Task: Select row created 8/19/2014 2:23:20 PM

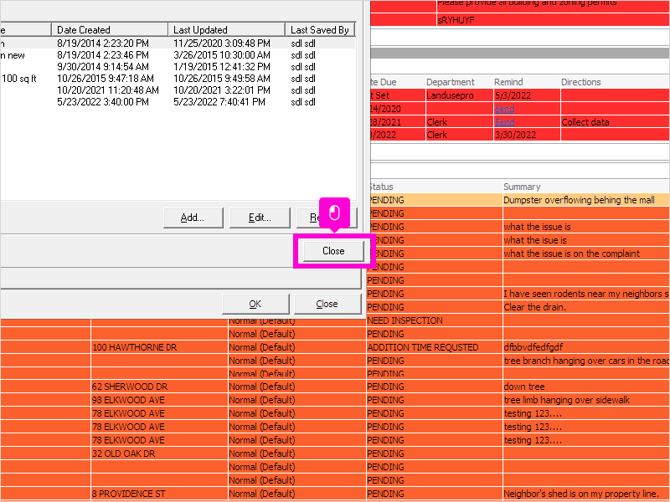Action: pos(178,44)
